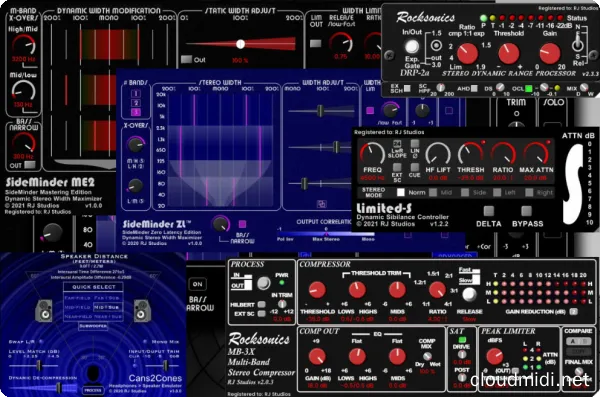Viewport: 600px width, 397px height.
Task: Click the THRESHOLD knob in the MB-3X compressor
Action: (x=318, y=290)
